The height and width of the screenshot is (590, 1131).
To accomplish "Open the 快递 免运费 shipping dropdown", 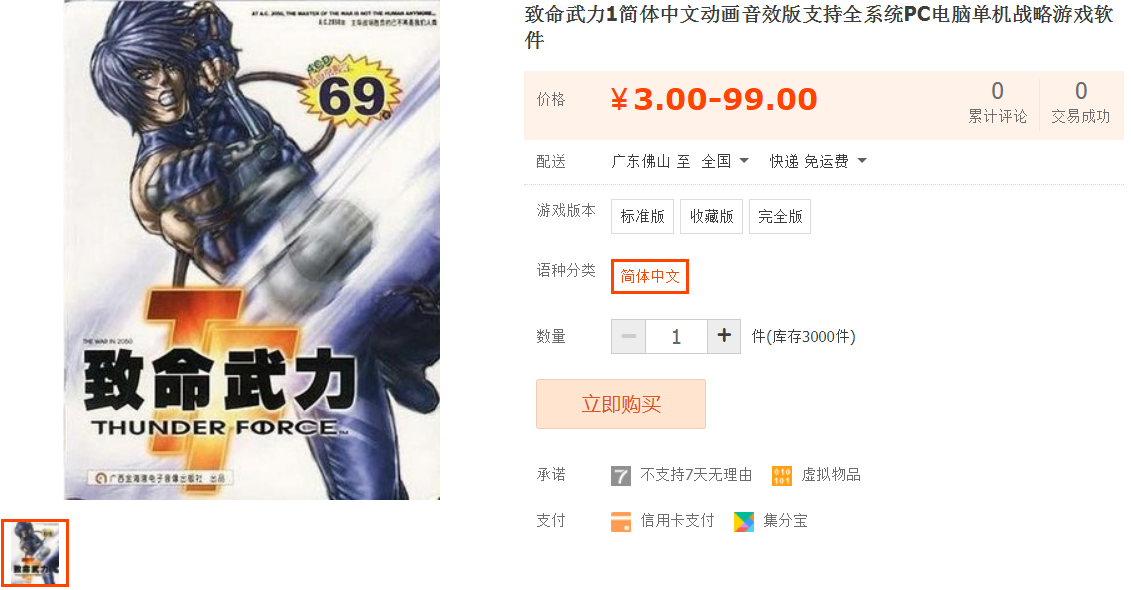I will coord(818,161).
